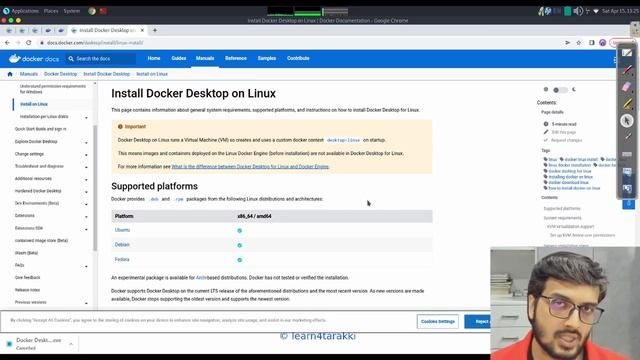Open the Chrome profile avatar
The width and height of the screenshot is (640, 360).
(602, 42)
